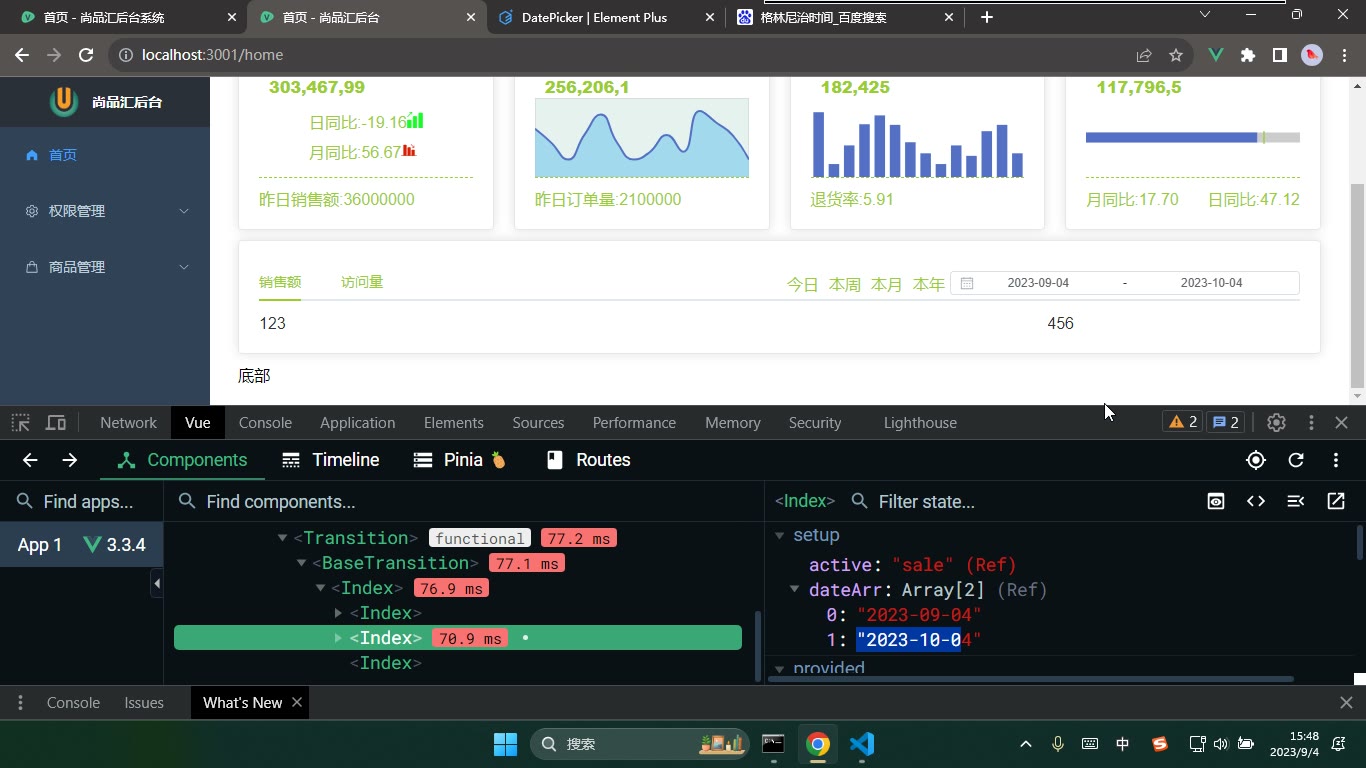Open the Timeline tab

click(x=331, y=460)
